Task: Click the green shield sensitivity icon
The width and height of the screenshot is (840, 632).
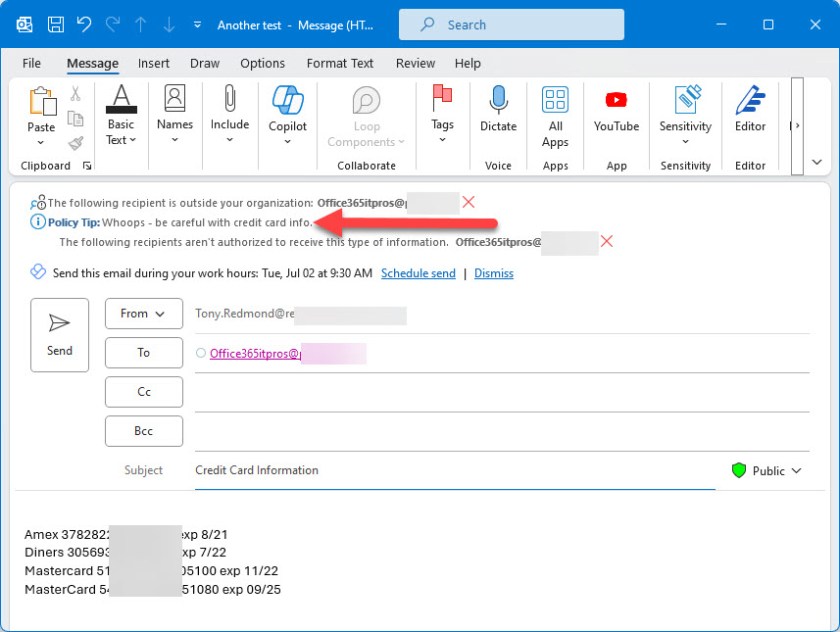Action: point(739,470)
